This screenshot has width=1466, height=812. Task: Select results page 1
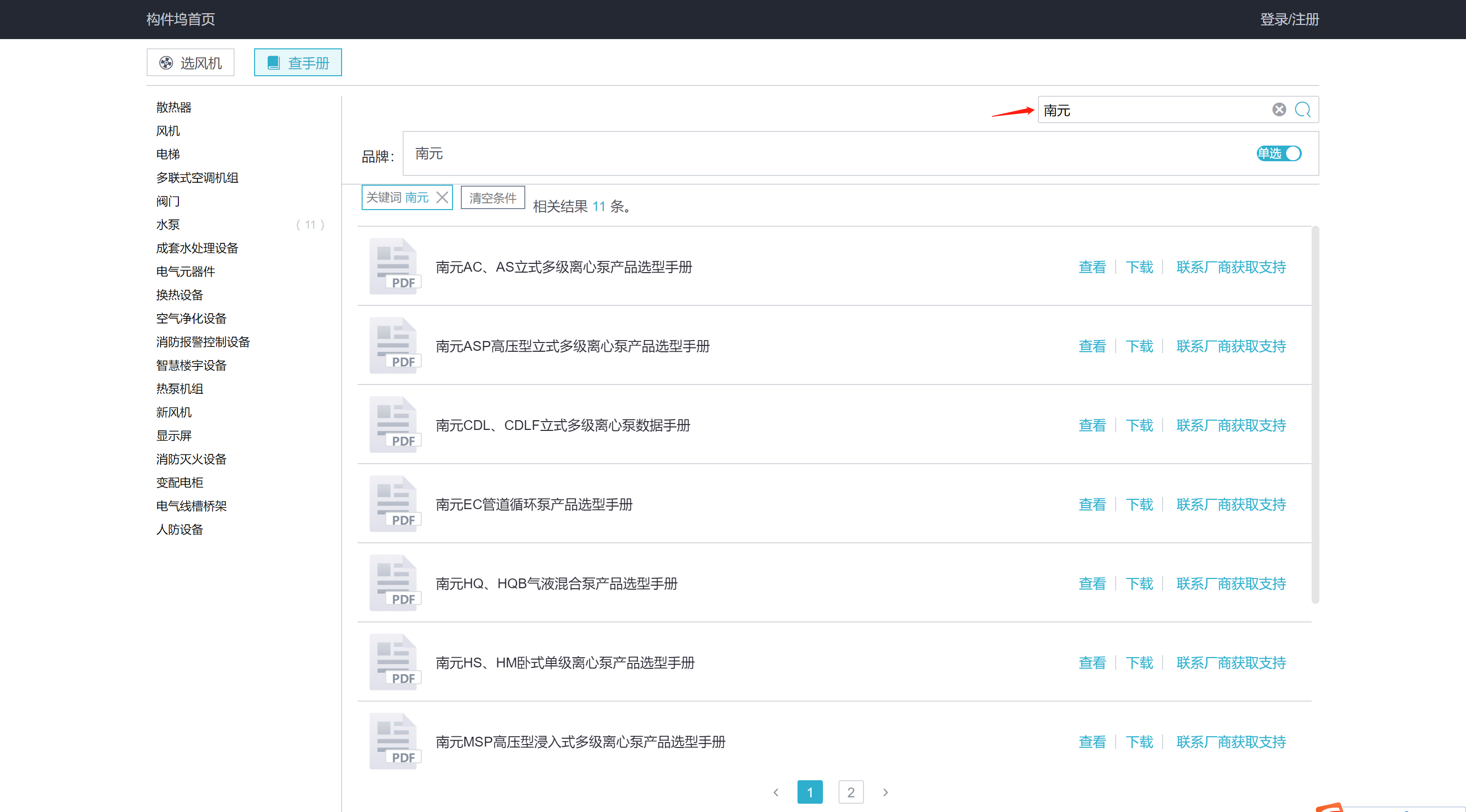click(x=809, y=791)
